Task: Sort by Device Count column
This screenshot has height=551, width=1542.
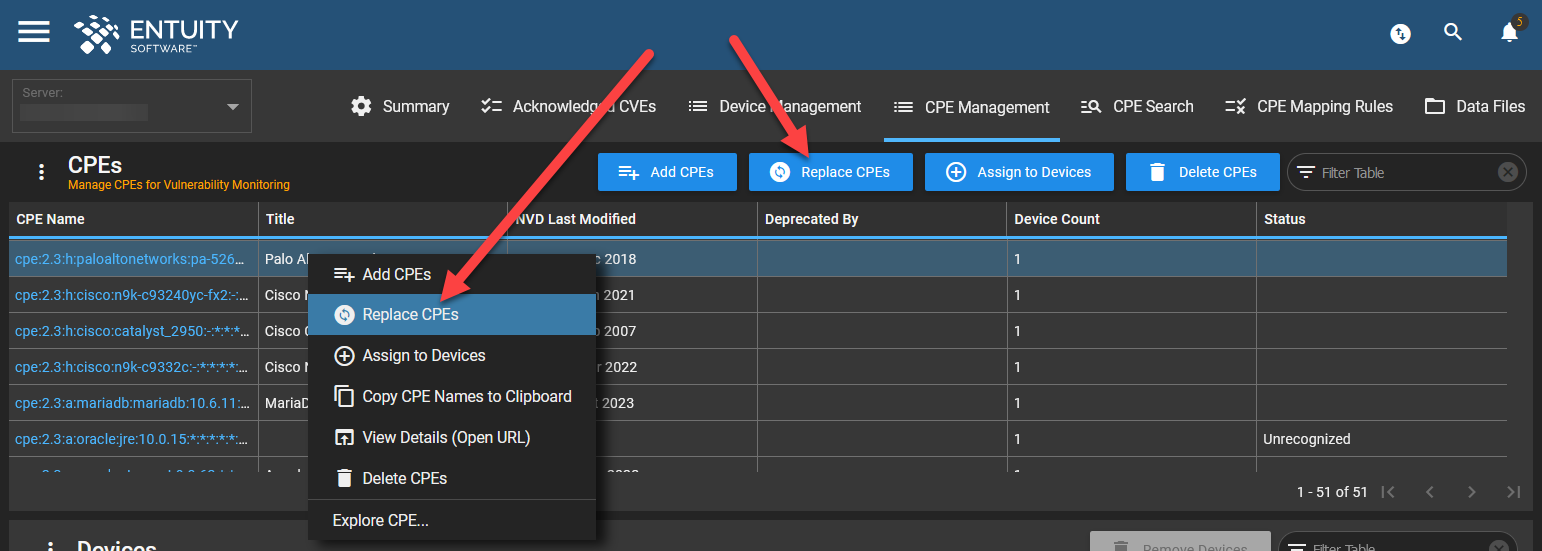Action: (1131, 219)
